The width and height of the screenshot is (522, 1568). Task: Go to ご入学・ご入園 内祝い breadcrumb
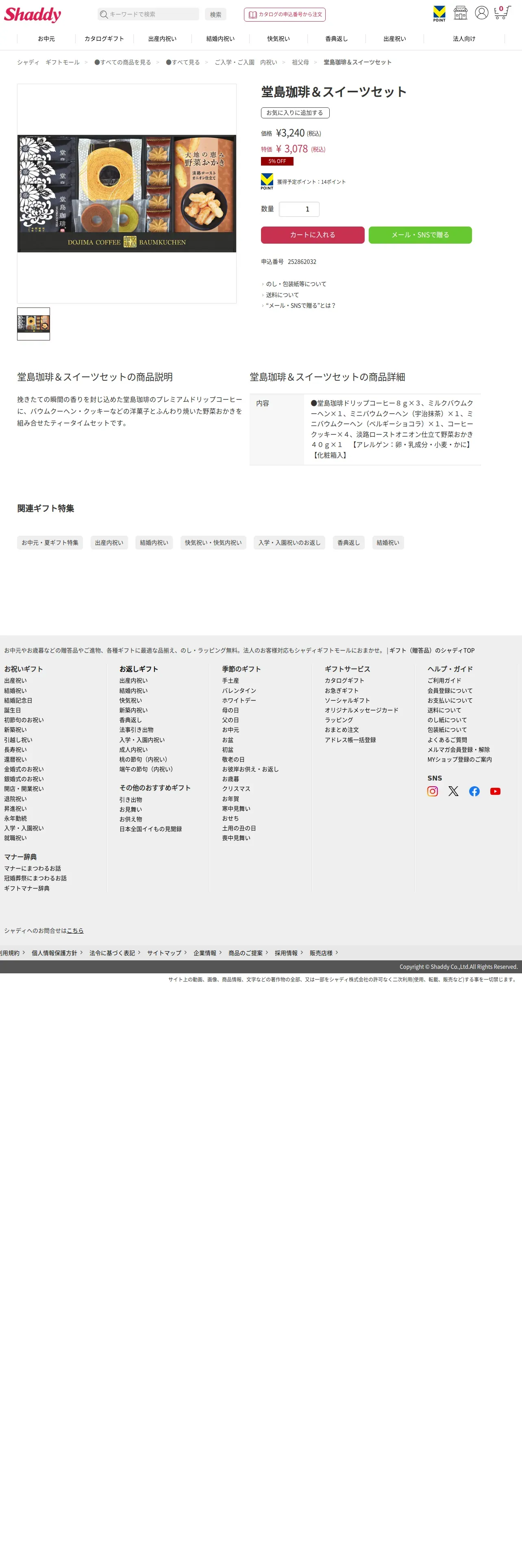[x=246, y=62]
